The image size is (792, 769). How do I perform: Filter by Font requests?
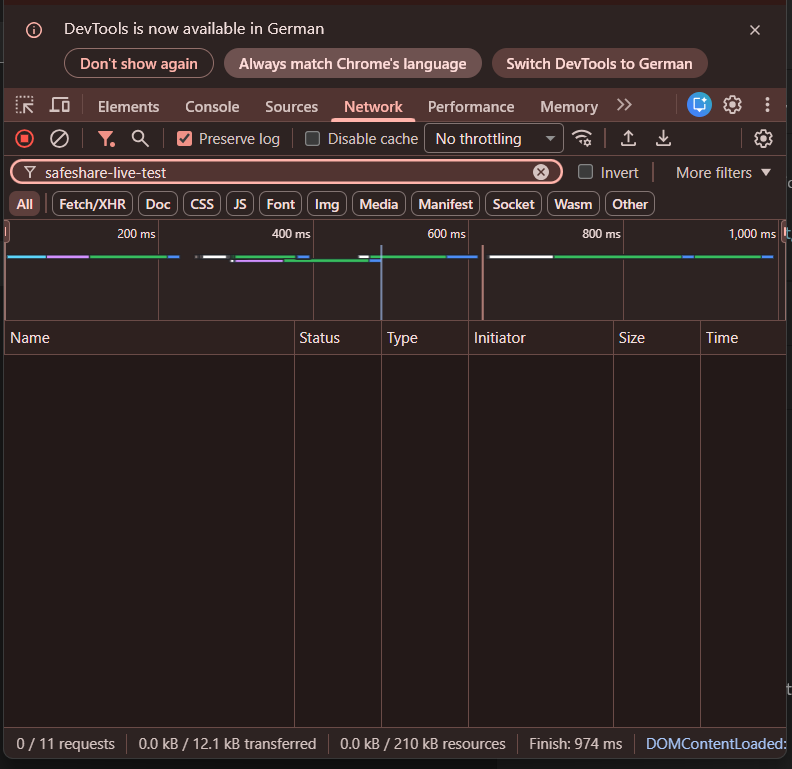281,204
